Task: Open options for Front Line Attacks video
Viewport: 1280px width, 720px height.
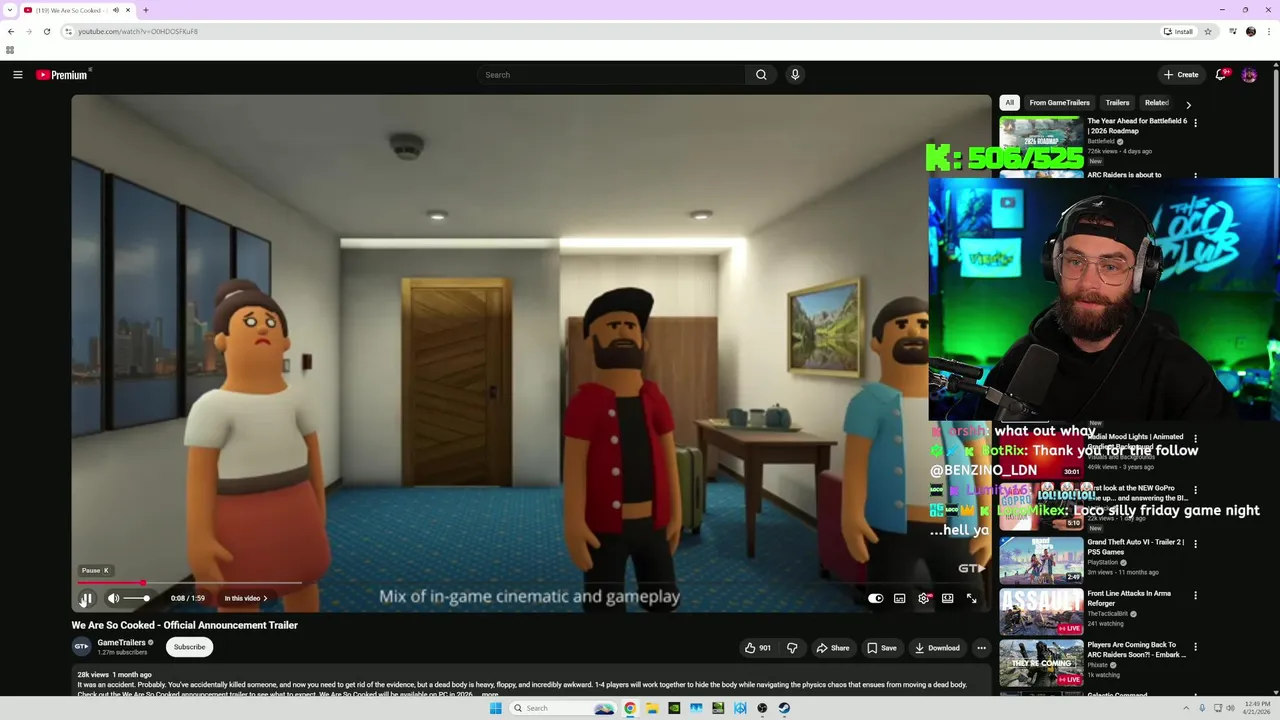Action: tap(1195, 595)
